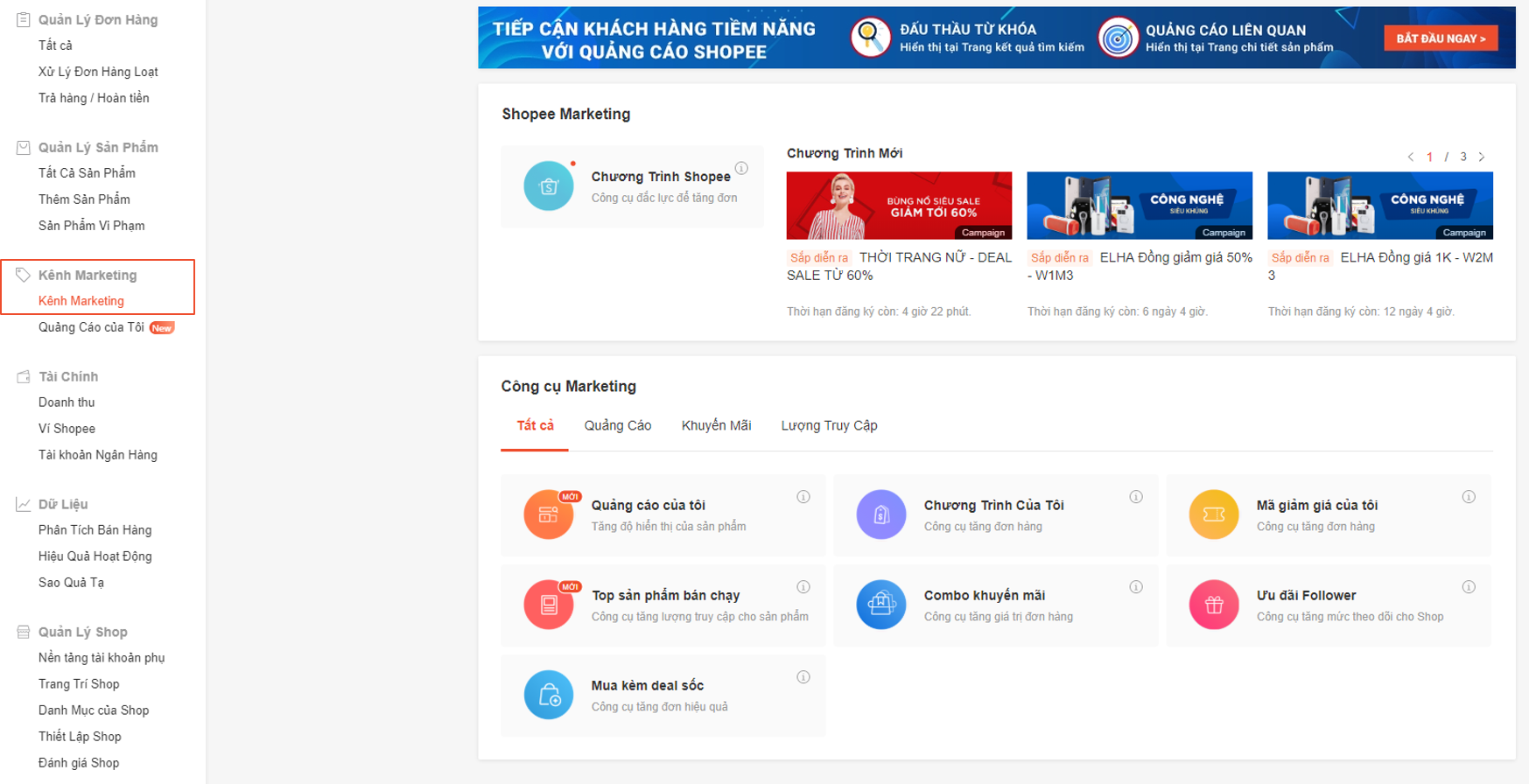The width and height of the screenshot is (1529, 784).
Task: Open Đánh giá Shop link
Action: pyautogui.click(x=79, y=763)
